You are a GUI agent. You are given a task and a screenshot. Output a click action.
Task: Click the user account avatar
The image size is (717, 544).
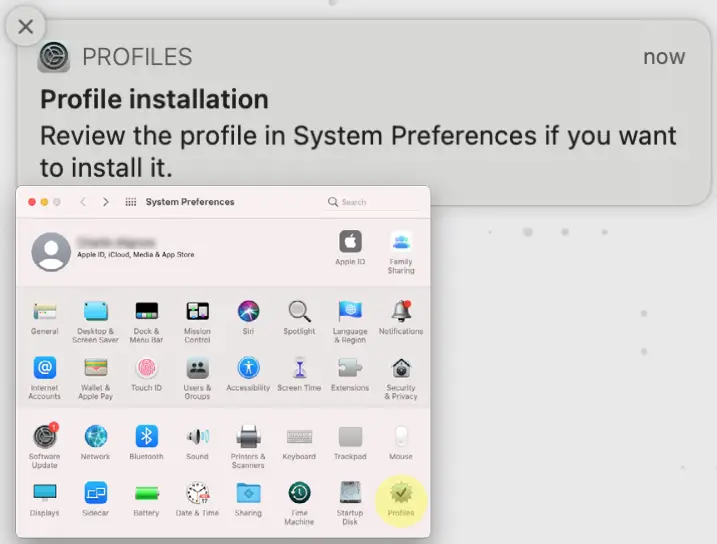tap(51, 251)
